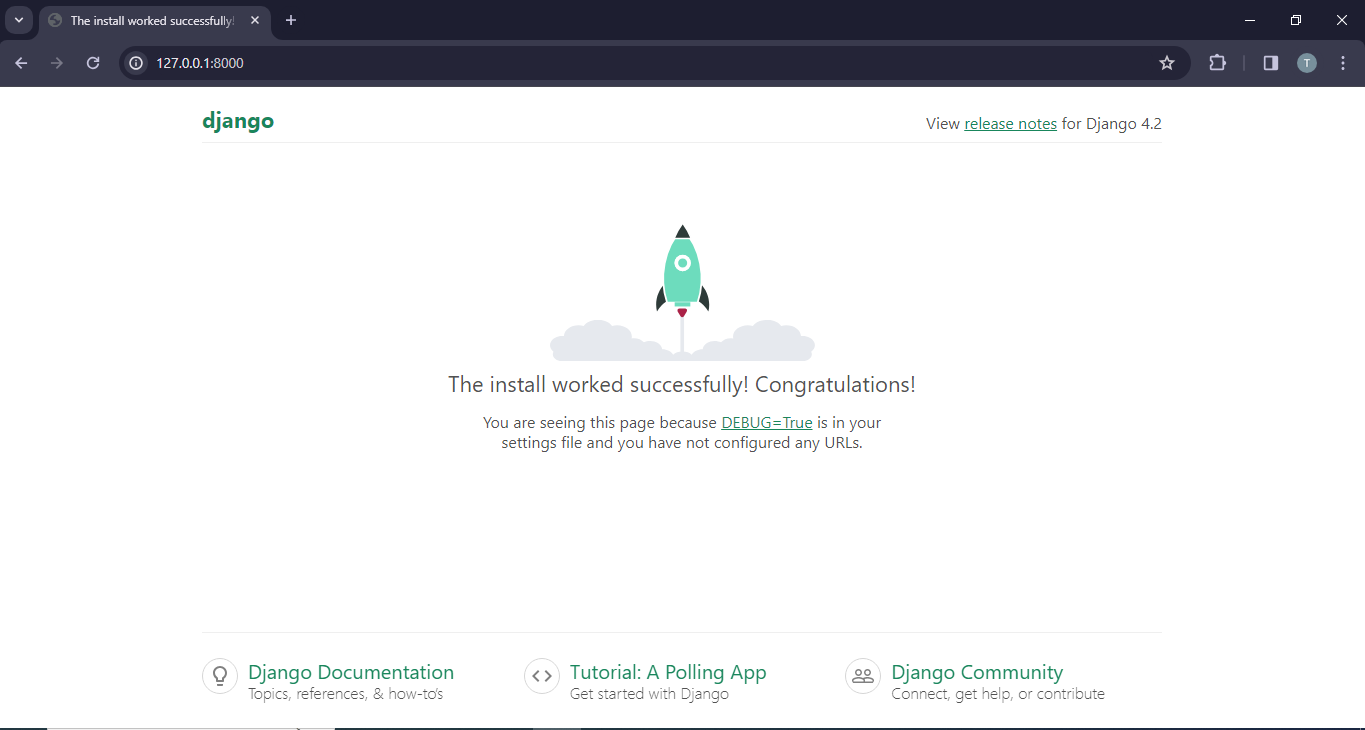This screenshot has width=1365, height=730.
Task: Click 'Connect, get help, or contribute' text
Action: click(x=998, y=694)
